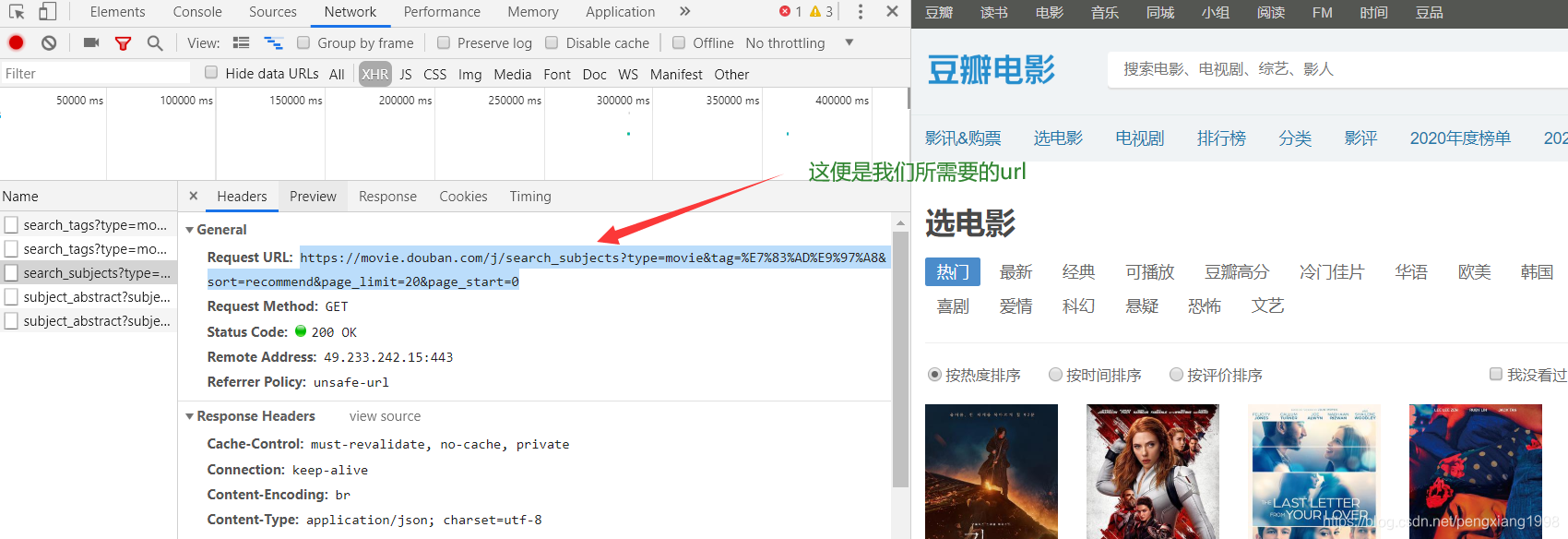
Task: Open the Timing tab
Action: coord(530,197)
